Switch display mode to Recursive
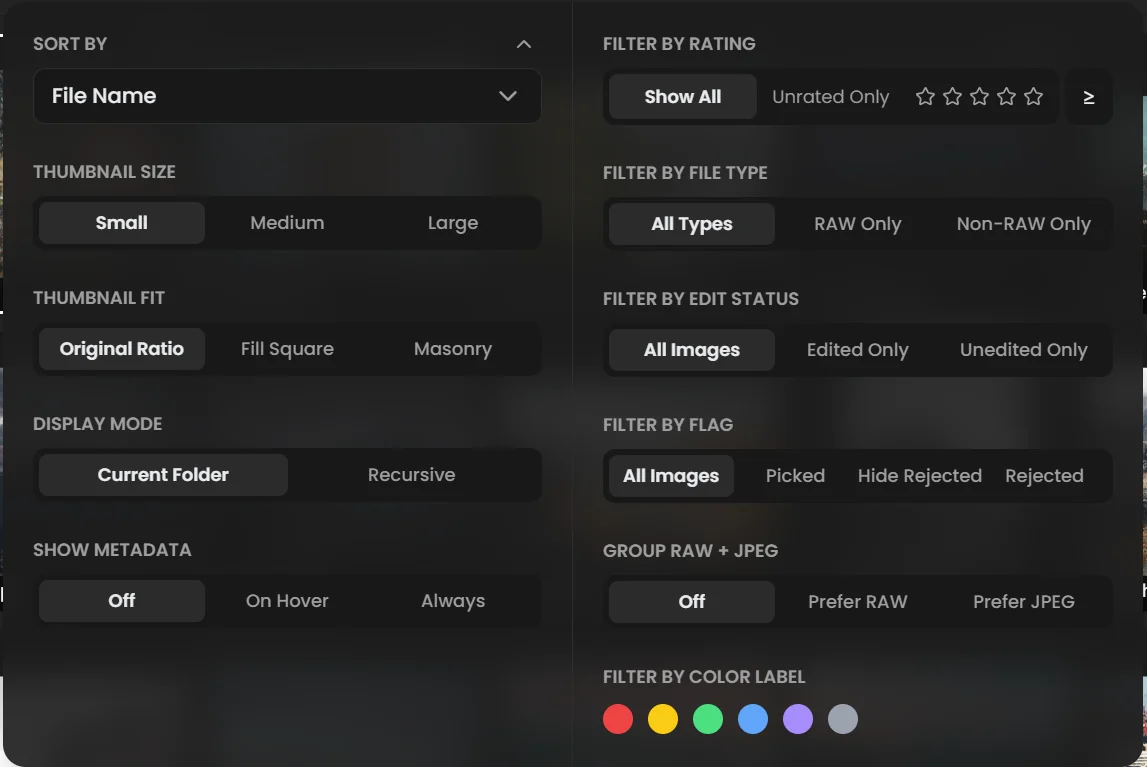Screen dimensions: 1147x767 pyautogui.click(x=411, y=475)
